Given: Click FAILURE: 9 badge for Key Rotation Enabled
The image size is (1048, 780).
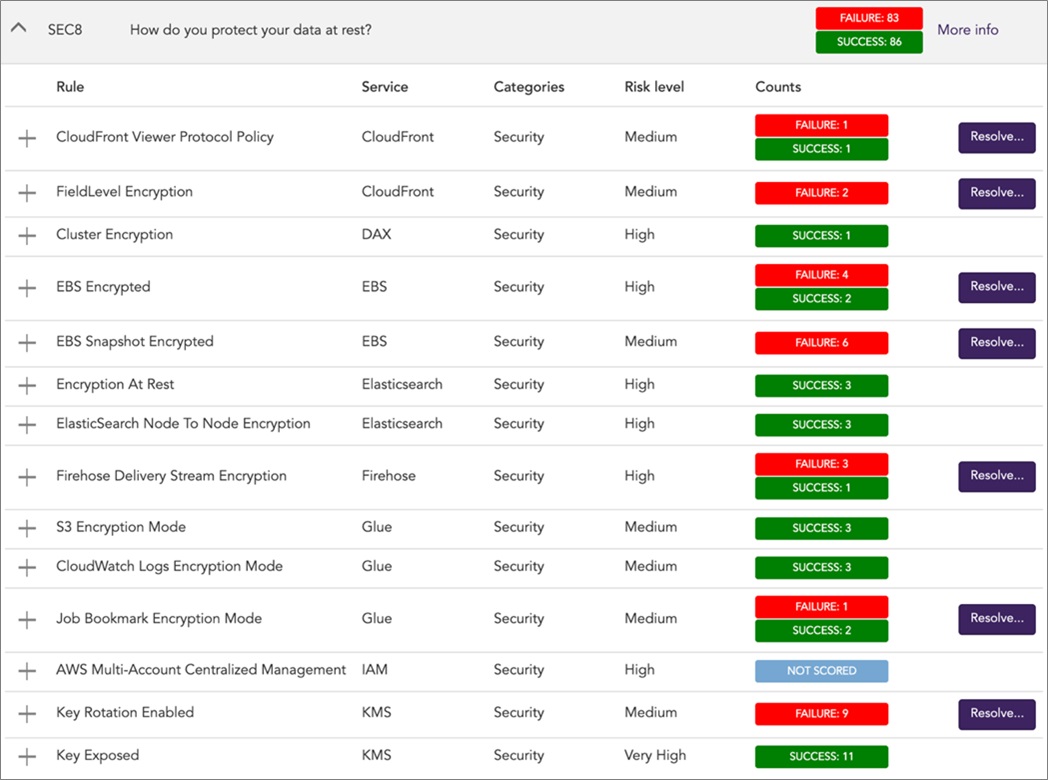Looking at the screenshot, I should point(821,714).
